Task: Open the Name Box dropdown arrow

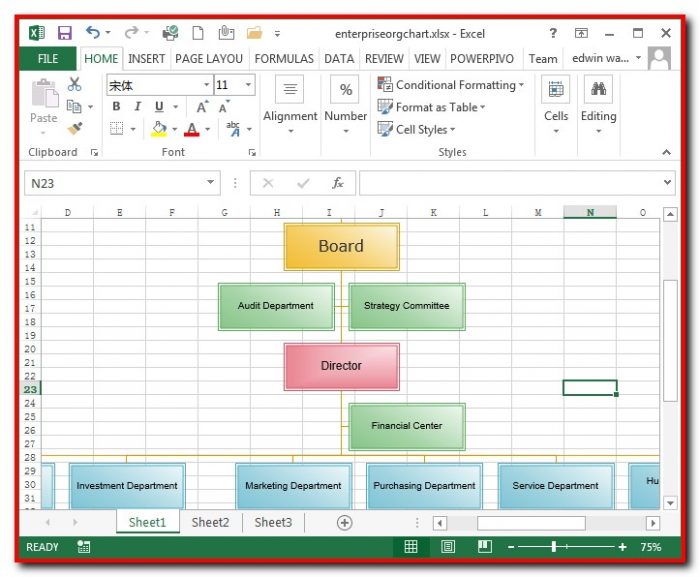Action: tap(210, 182)
